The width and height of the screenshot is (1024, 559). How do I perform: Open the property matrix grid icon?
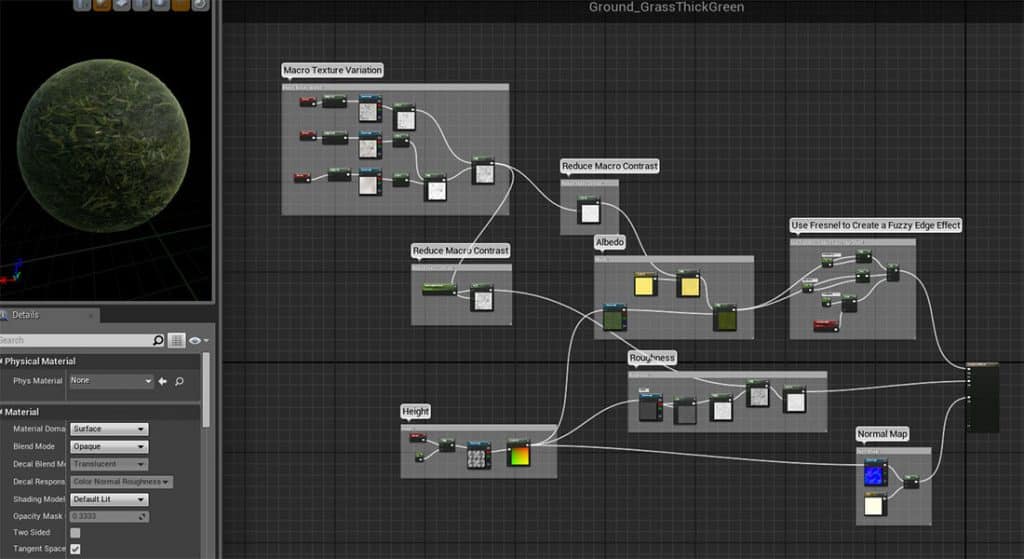[x=176, y=340]
